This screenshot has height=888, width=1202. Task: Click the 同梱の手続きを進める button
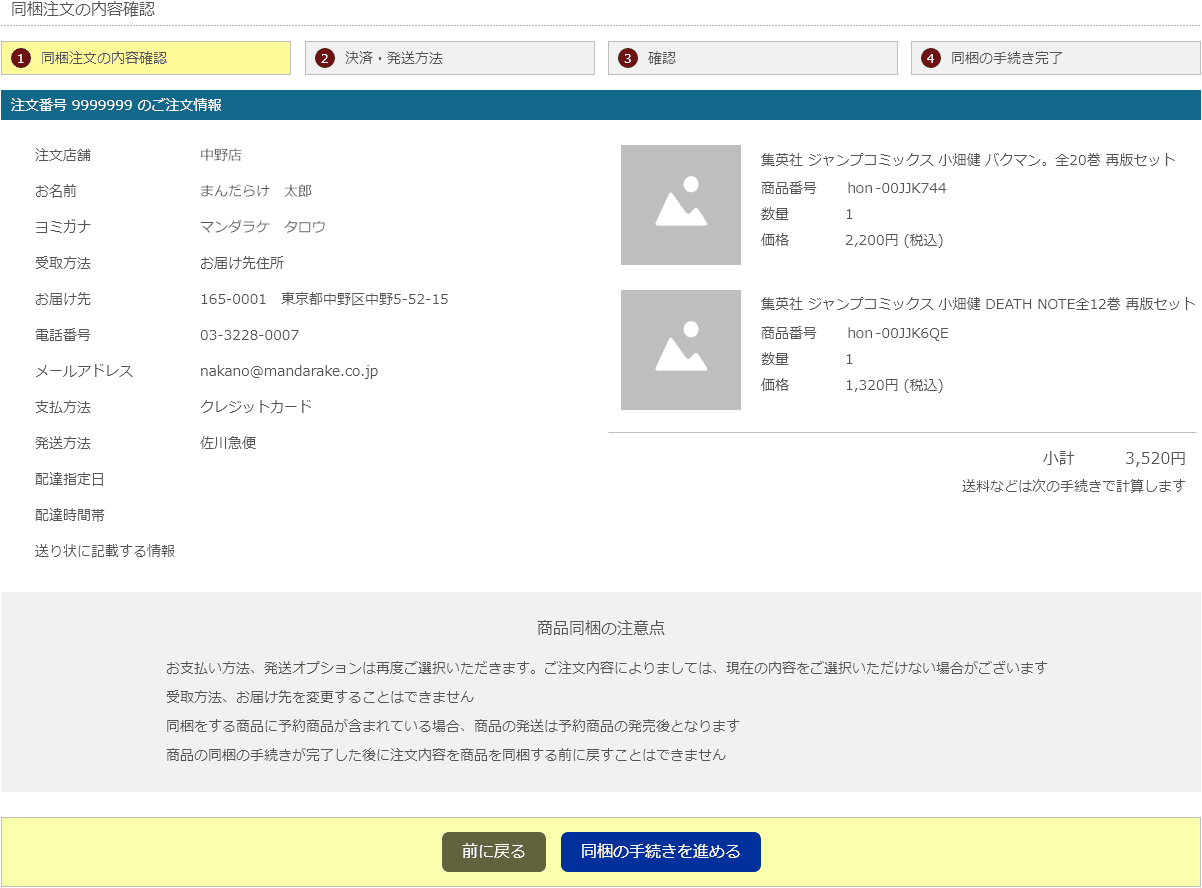[x=660, y=852]
